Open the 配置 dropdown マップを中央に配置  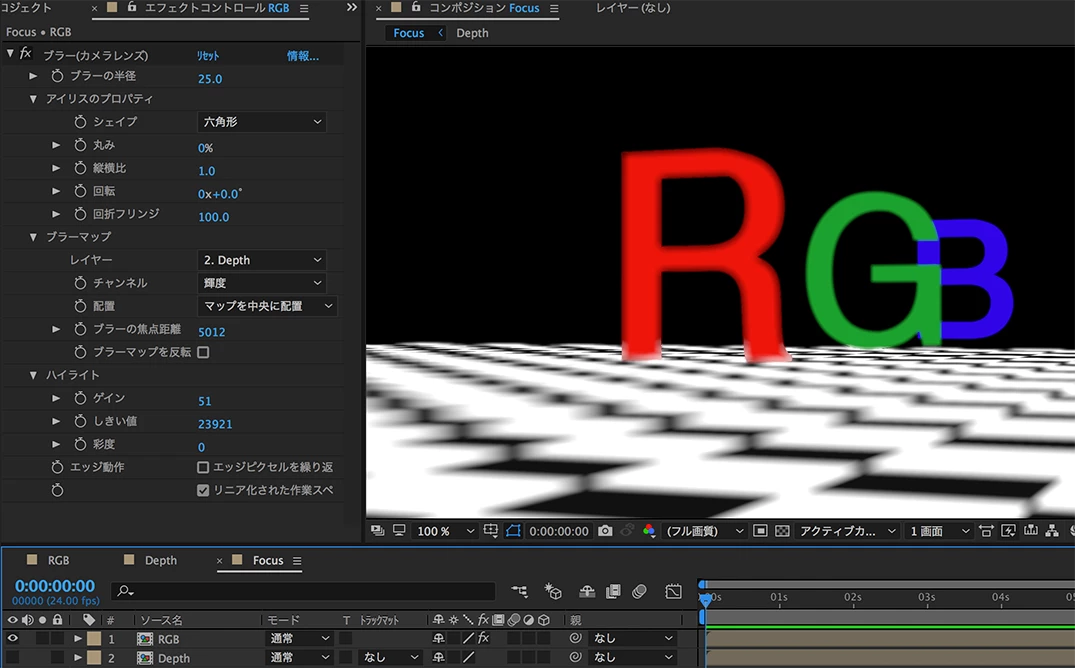tap(267, 306)
